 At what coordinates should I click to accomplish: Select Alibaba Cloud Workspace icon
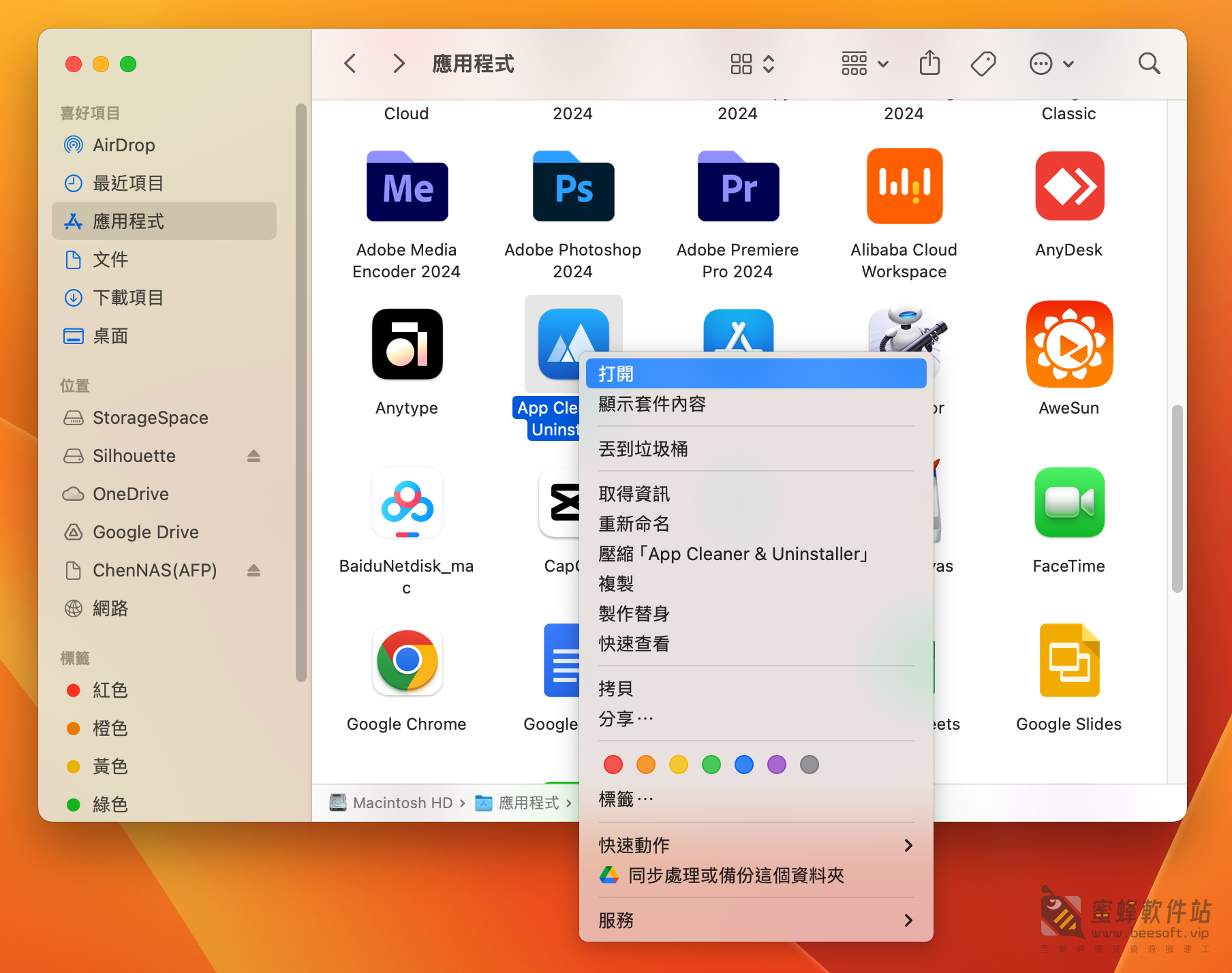pyautogui.click(x=904, y=186)
